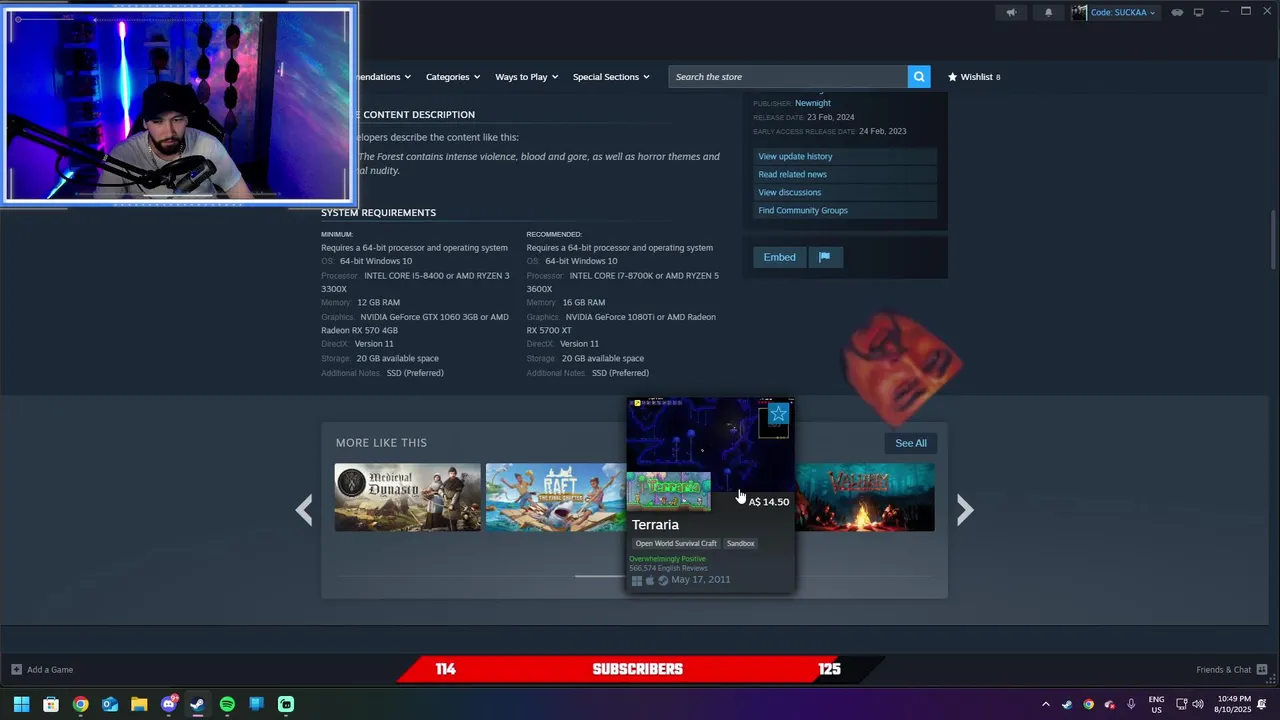Screen dimensions: 1280x720
Task: Click the previous arrow in More Like This
Action: coord(304,511)
